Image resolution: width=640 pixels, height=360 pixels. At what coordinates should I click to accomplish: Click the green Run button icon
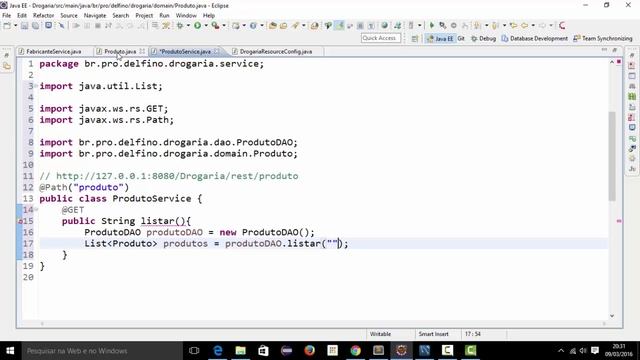(x=198, y=26)
